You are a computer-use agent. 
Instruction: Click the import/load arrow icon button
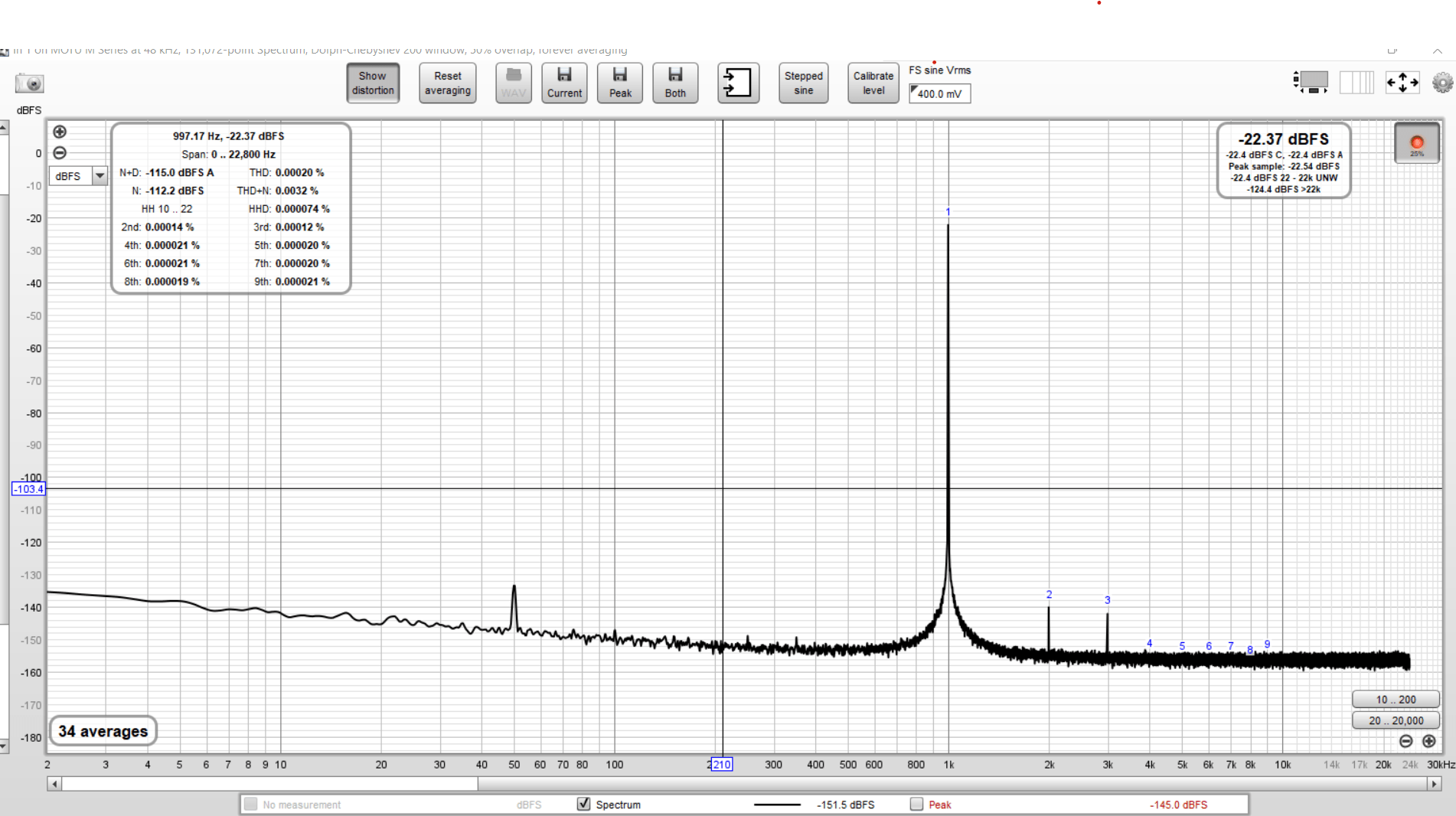[x=738, y=83]
